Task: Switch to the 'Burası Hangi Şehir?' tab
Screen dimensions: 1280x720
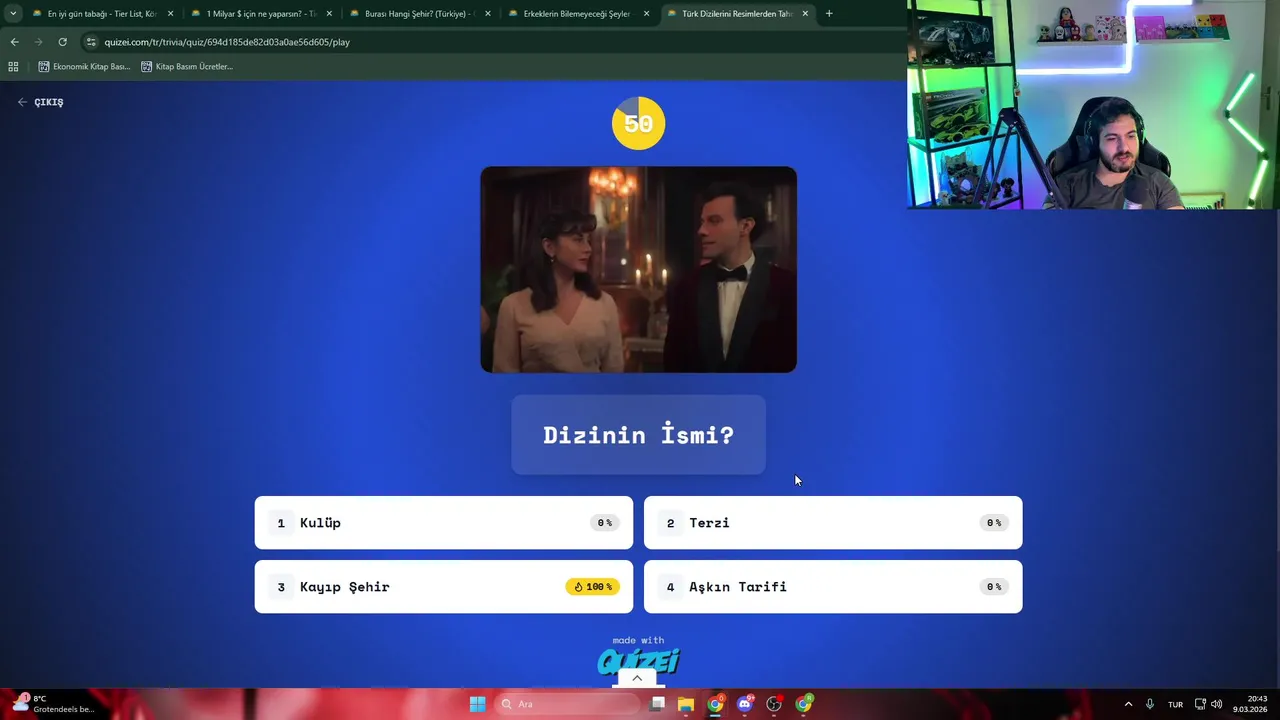Action: click(419, 14)
